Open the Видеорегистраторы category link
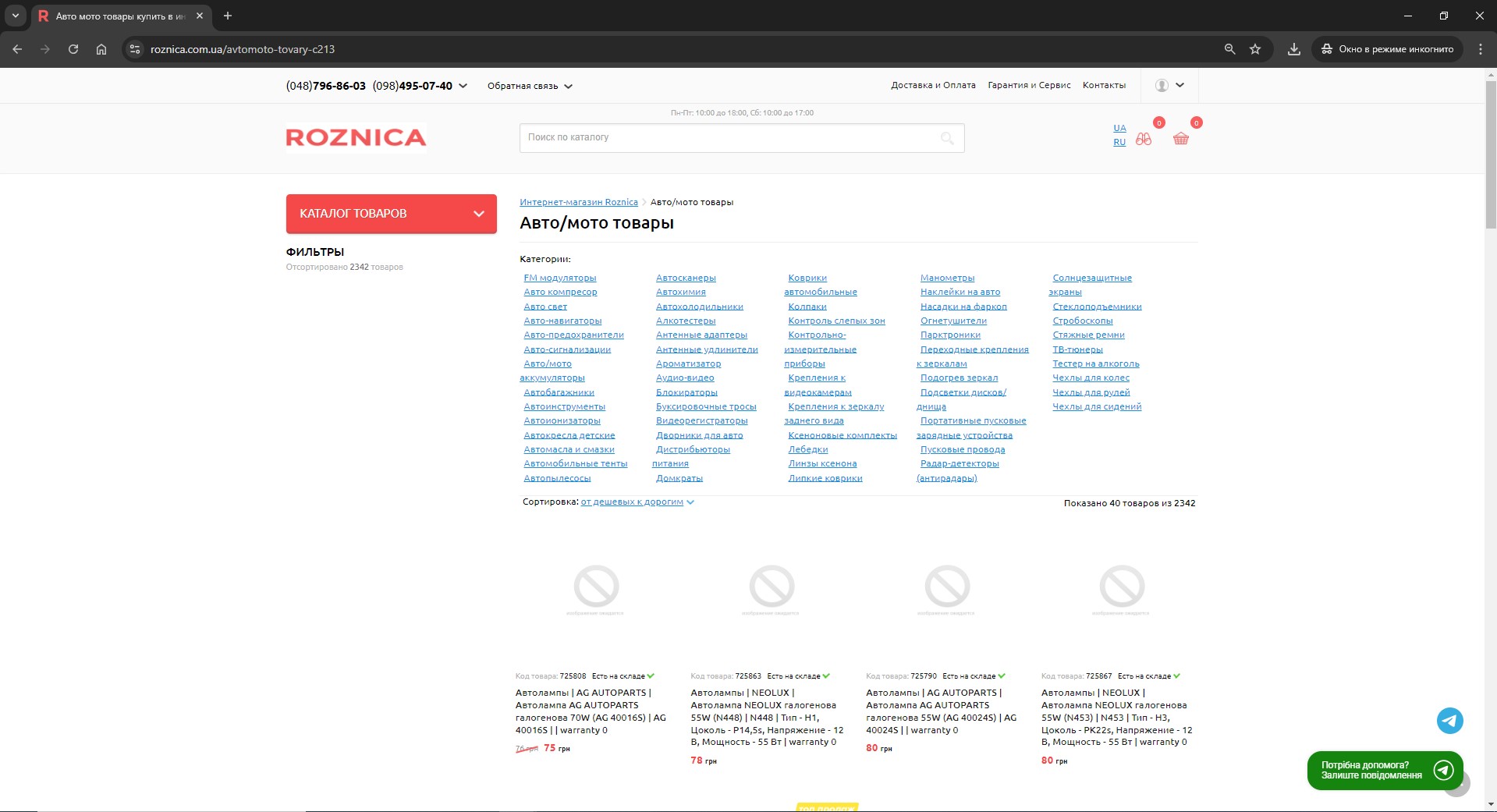The height and width of the screenshot is (812, 1497). tap(701, 421)
